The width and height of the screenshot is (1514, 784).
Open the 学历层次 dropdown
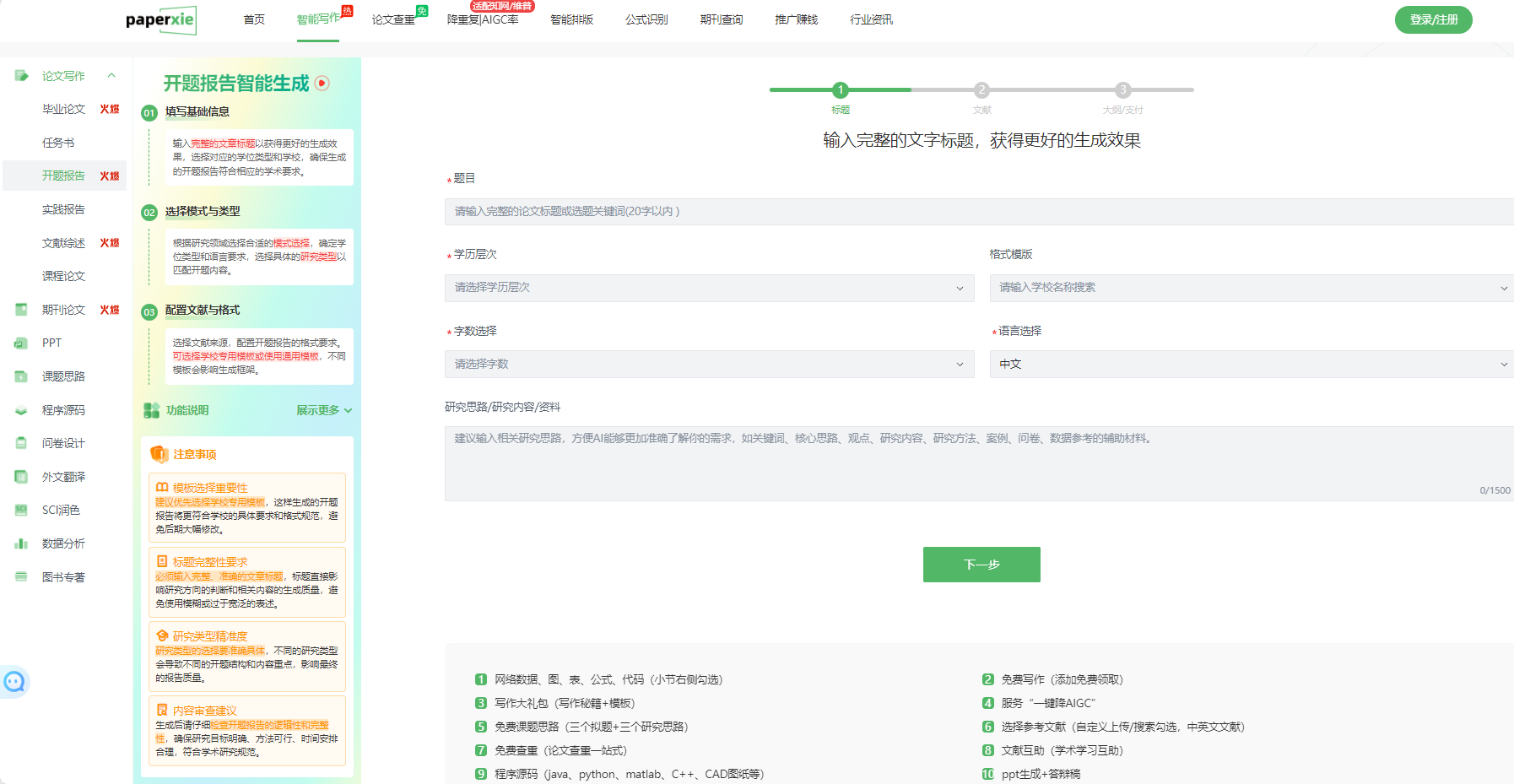click(x=709, y=288)
